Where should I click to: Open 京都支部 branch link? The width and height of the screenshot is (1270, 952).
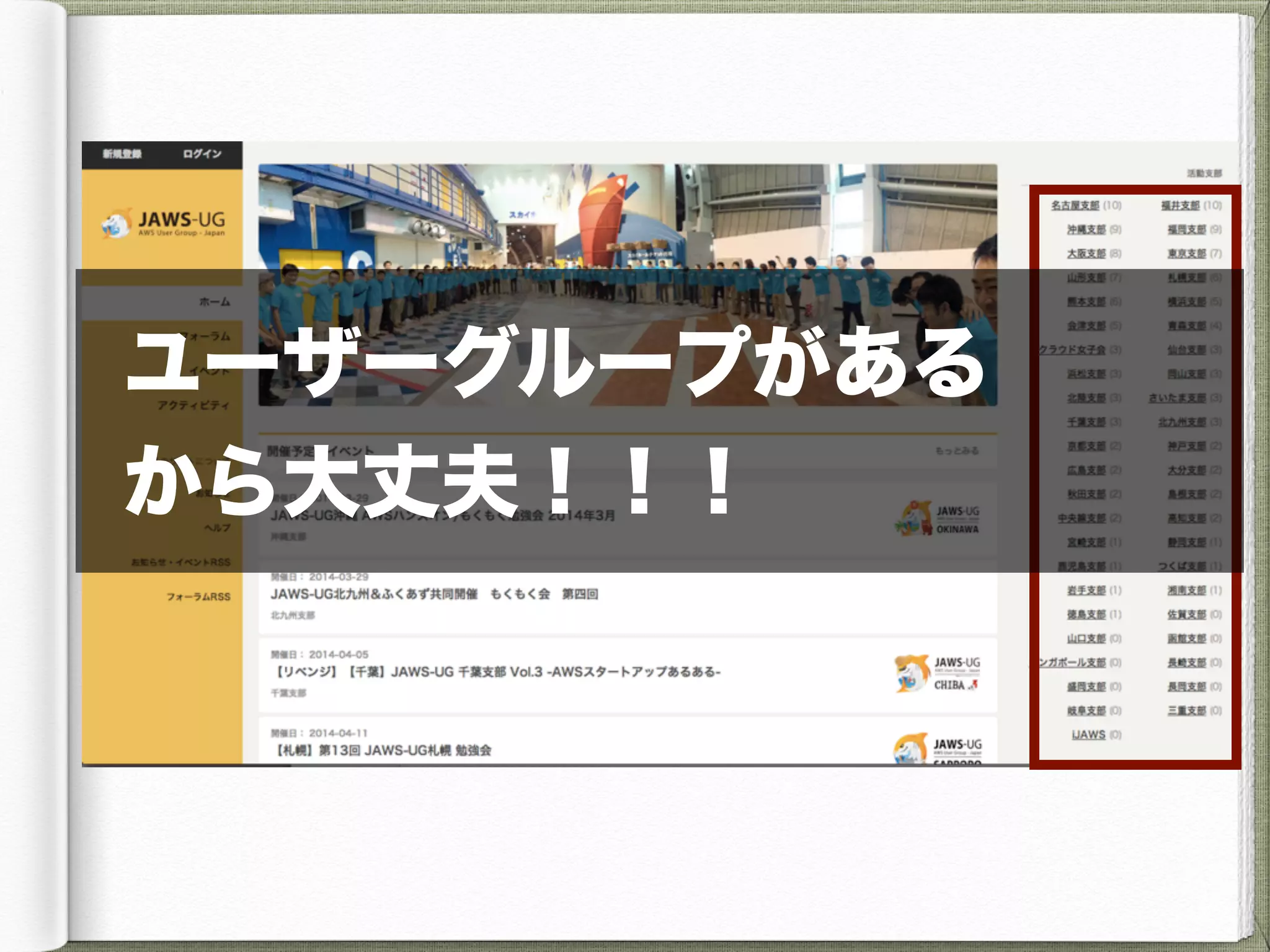(x=1086, y=446)
